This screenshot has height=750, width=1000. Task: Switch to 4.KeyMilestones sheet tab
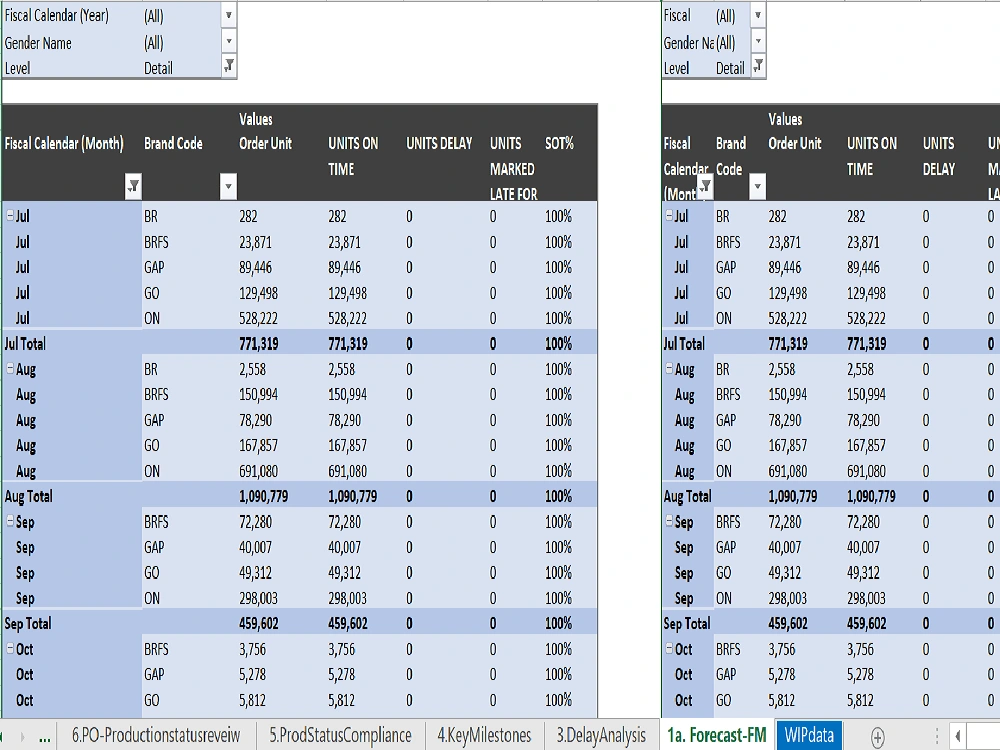coord(484,735)
